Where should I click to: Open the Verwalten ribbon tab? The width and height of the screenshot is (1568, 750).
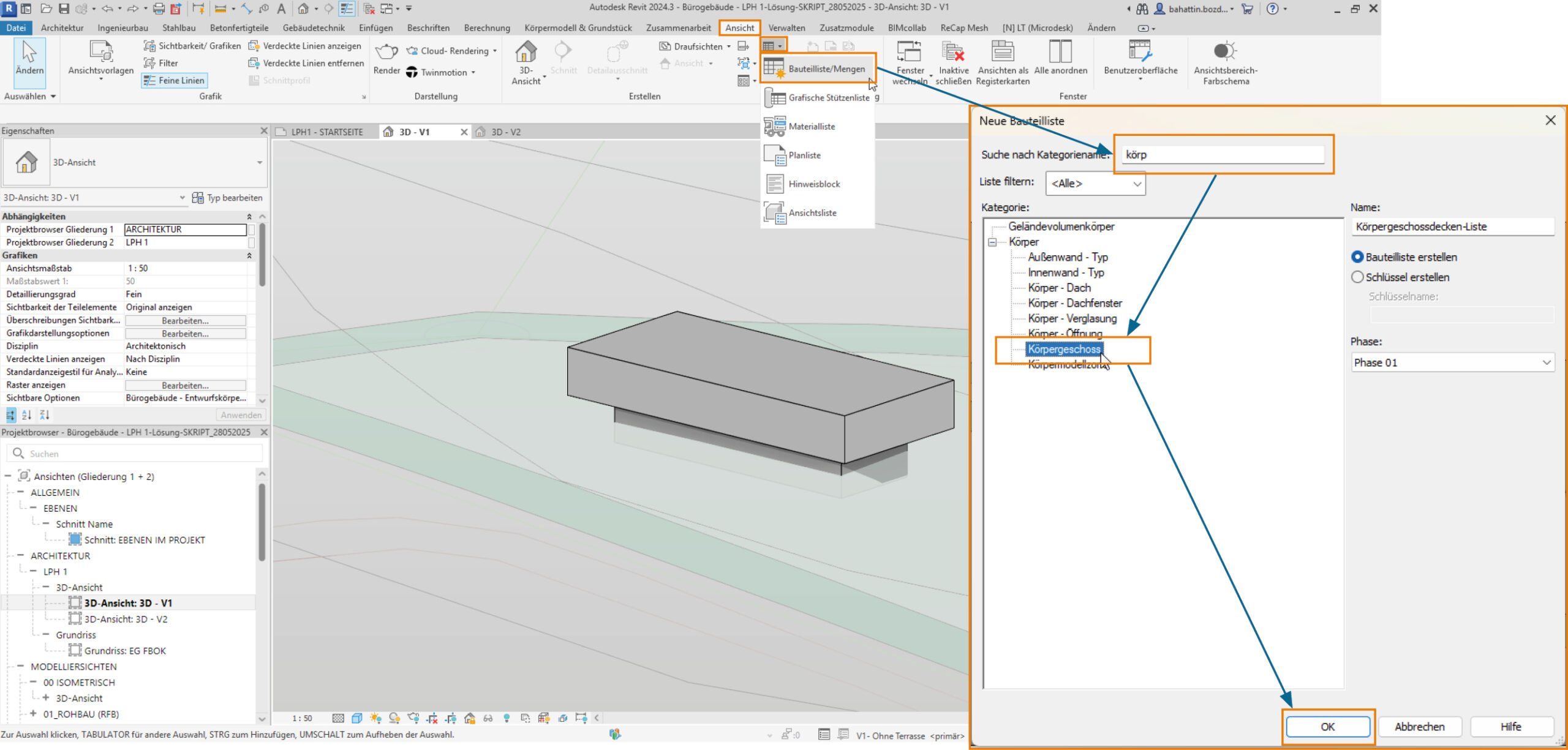[786, 28]
